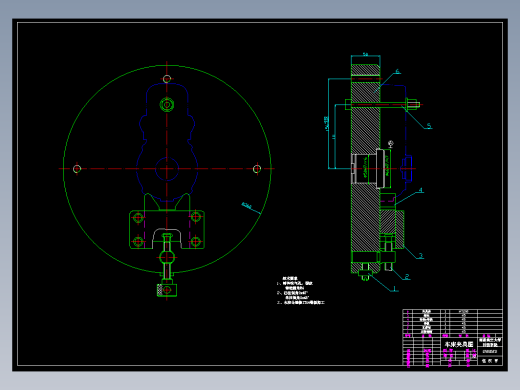Viewport: 520px width, 390px height.
Task: Pick part callout number 6
Action: point(397,71)
